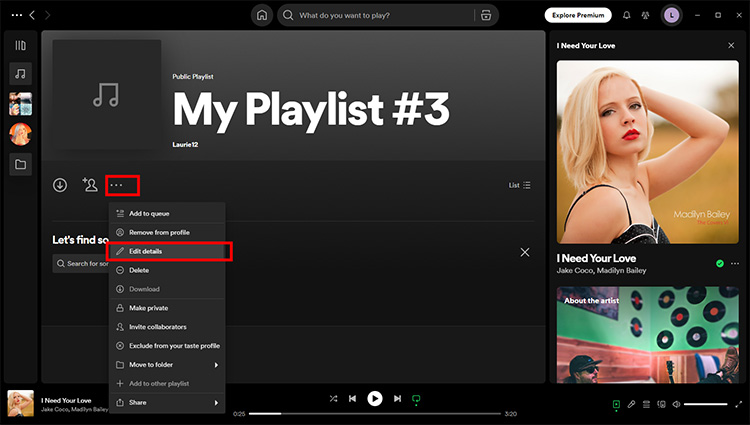Viewport: 750px width, 425px height.
Task: Open Connect to a device icon
Action: (x=662, y=404)
